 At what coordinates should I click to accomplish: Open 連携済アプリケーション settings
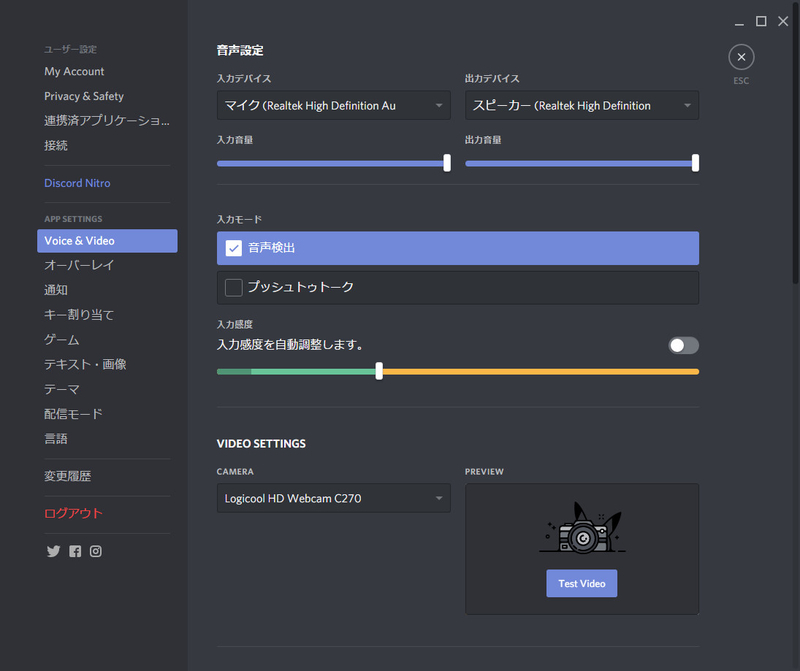pyautogui.click(x=107, y=120)
